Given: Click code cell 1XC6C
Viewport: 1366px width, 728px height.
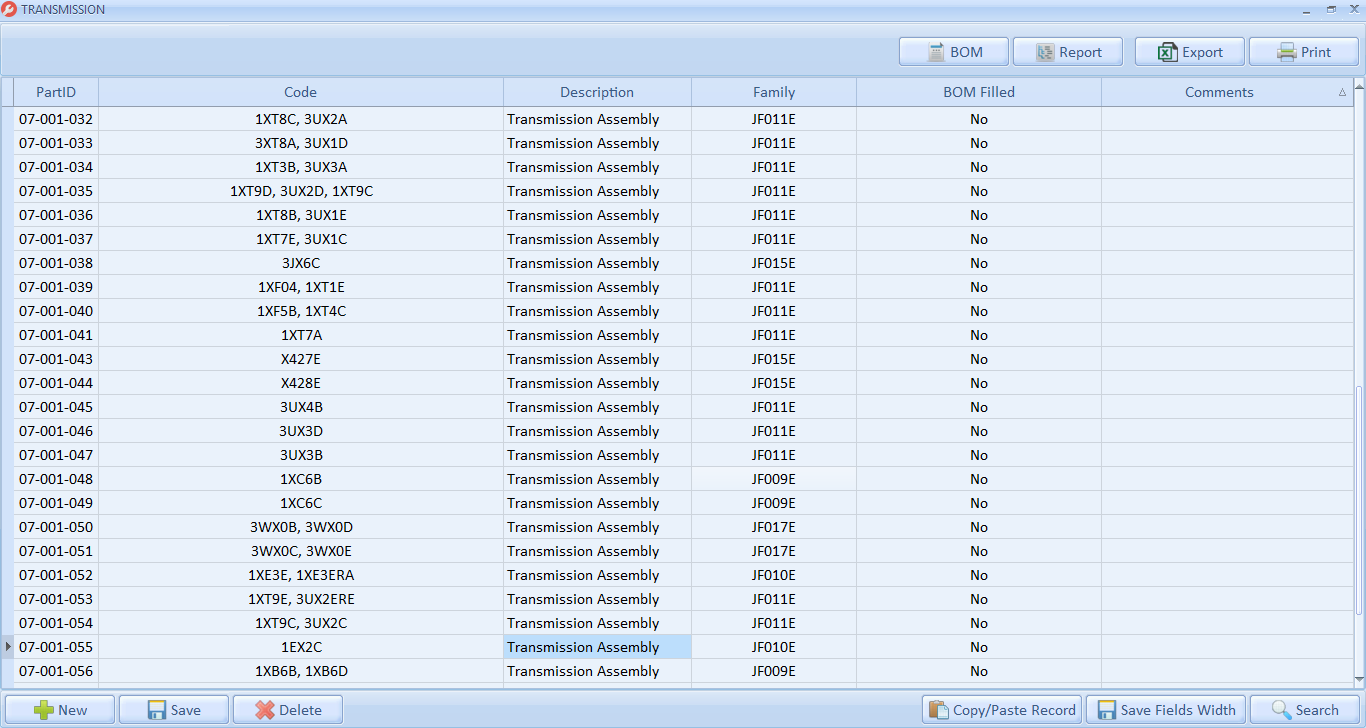Looking at the screenshot, I should pyautogui.click(x=301, y=503).
